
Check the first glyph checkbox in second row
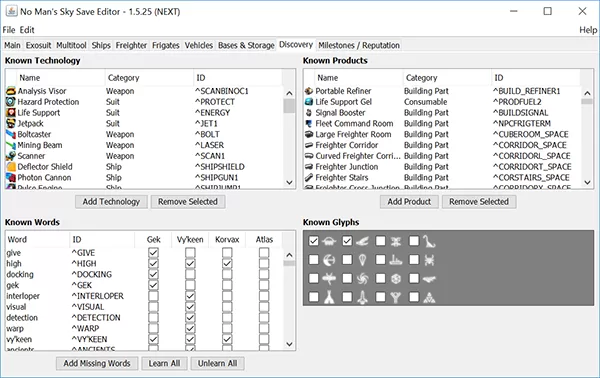(313, 260)
